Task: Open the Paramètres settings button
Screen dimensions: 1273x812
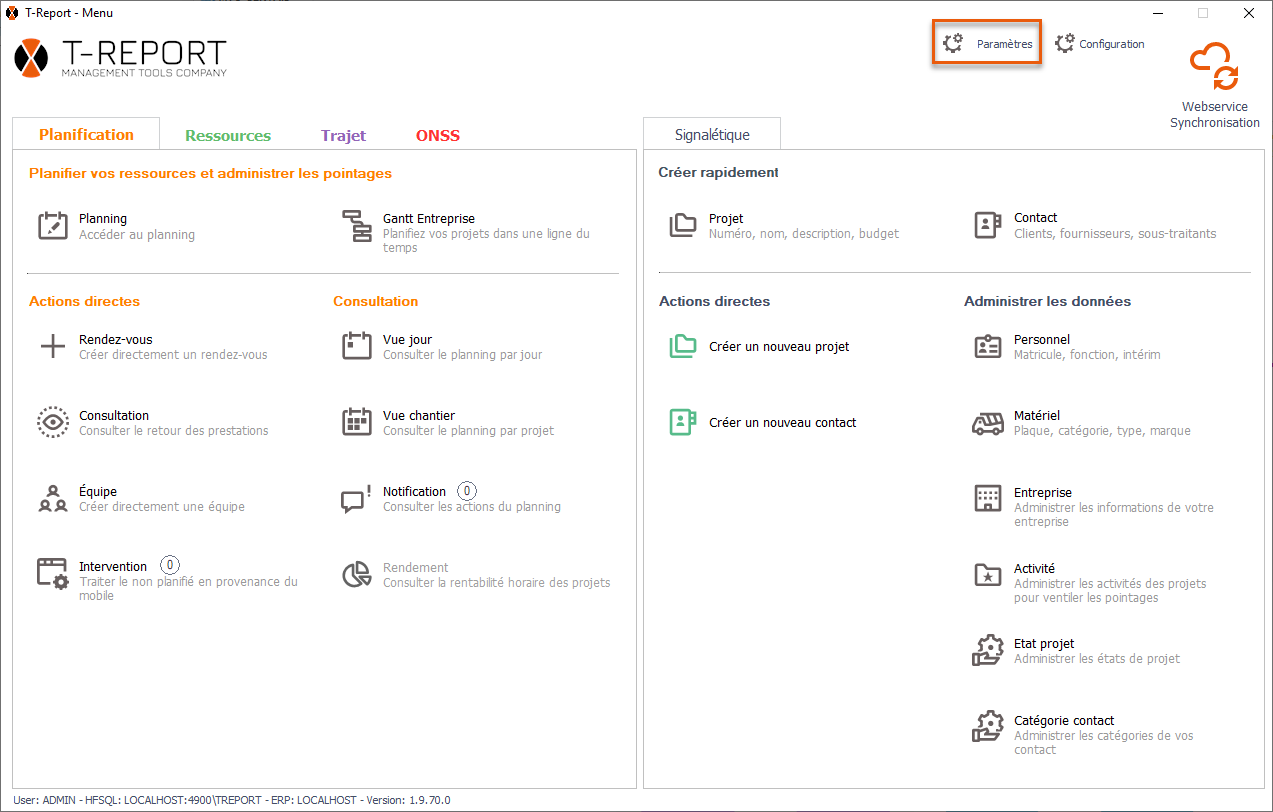Action: [x=987, y=44]
